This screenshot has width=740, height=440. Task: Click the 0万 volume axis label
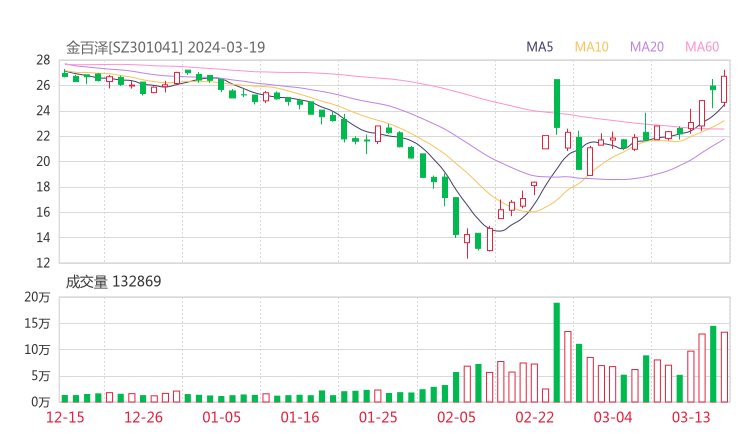click(x=41, y=402)
